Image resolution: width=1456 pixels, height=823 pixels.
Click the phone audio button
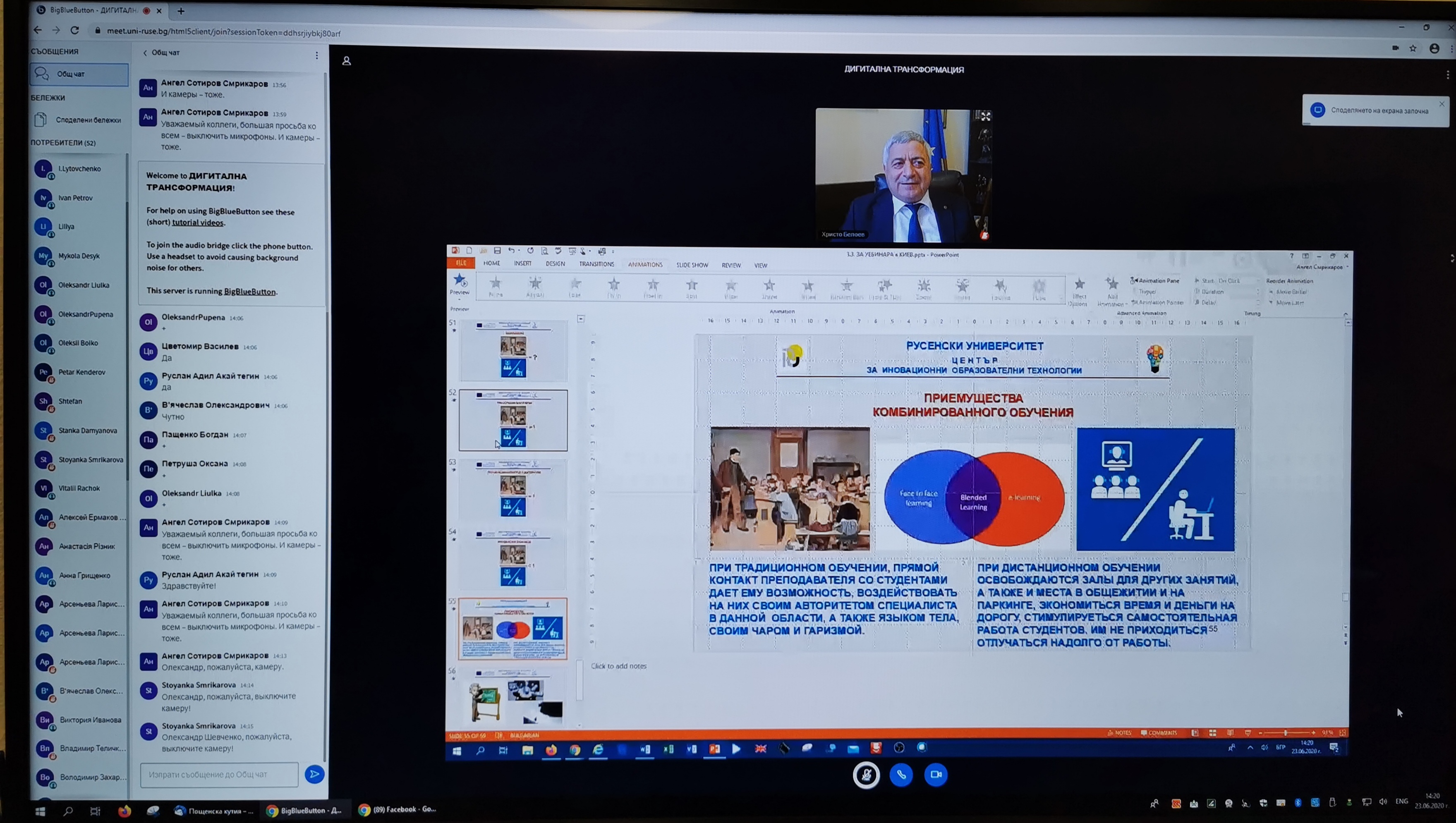coord(901,775)
